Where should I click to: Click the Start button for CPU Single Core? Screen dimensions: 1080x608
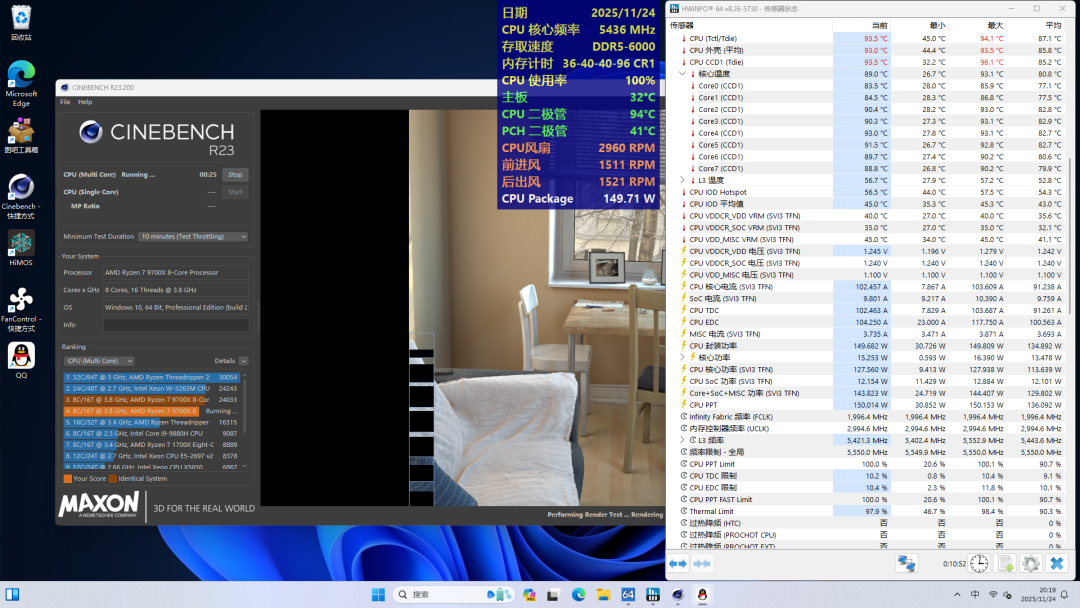pos(235,192)
